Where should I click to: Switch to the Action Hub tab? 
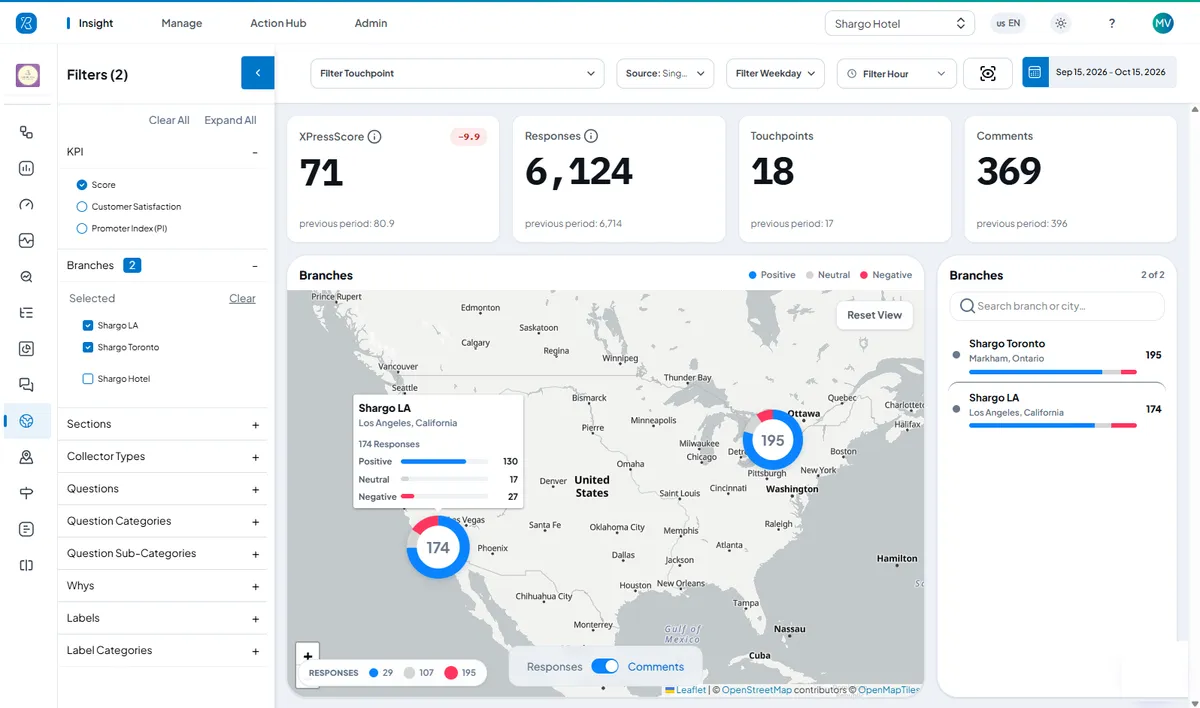[x=278, y=23]
